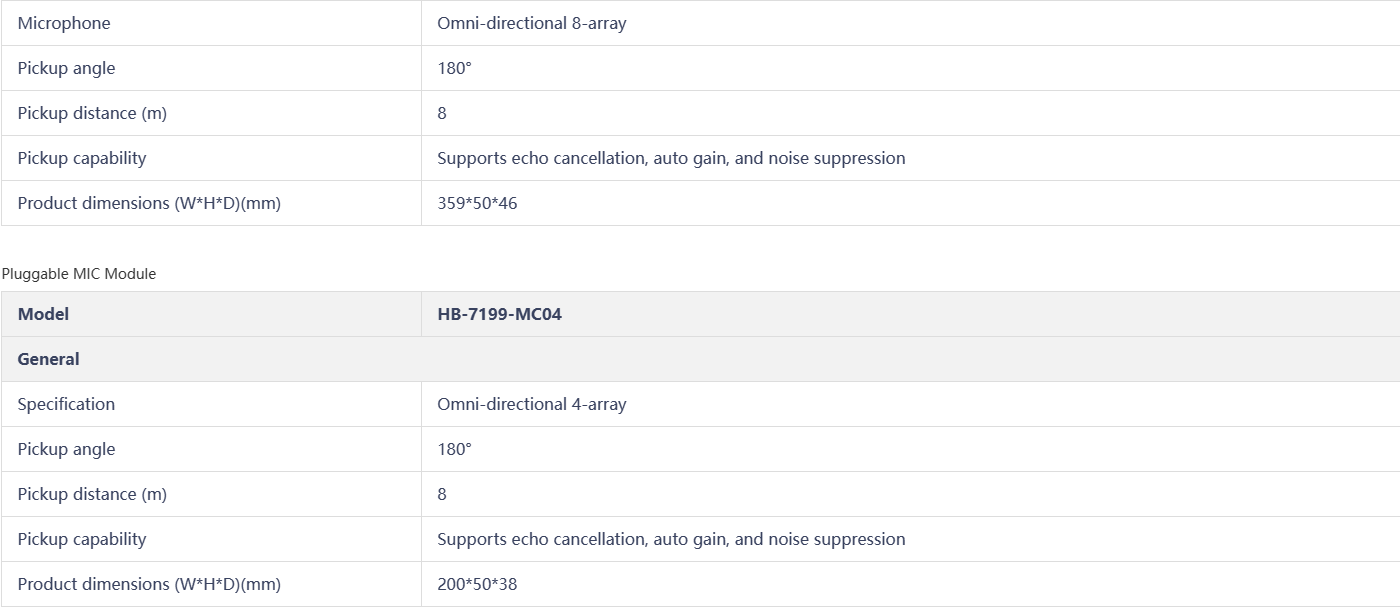Viewport: 1400px width, 610px height.
Task: Click the upper Pickup capability label
Action: (82, 158)
